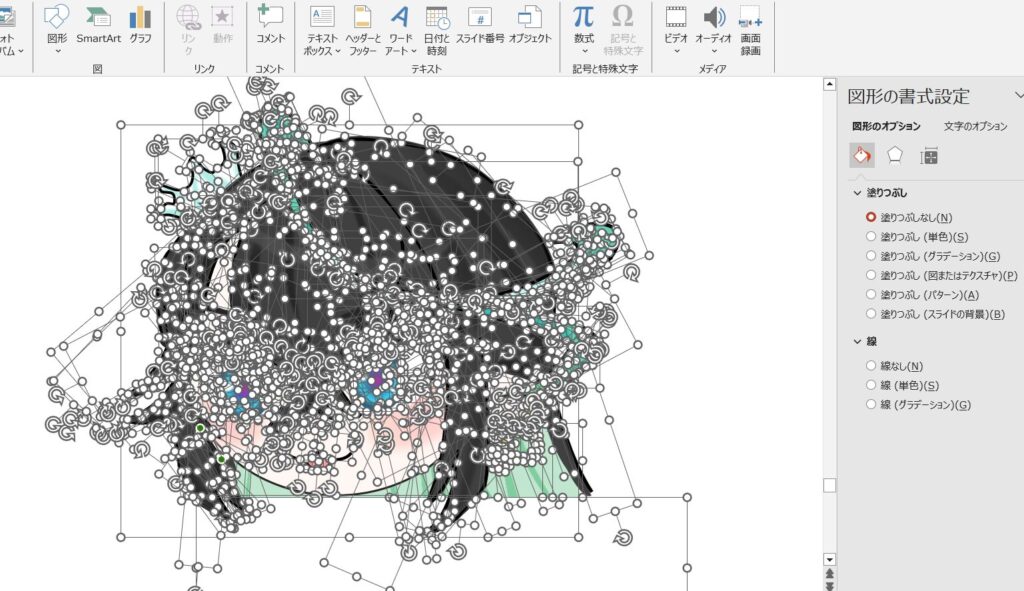Choose 塗りつぶし (グラデーション) option
The width and height of the screenshot is (1024, 591).
click(x=871, y=256)
